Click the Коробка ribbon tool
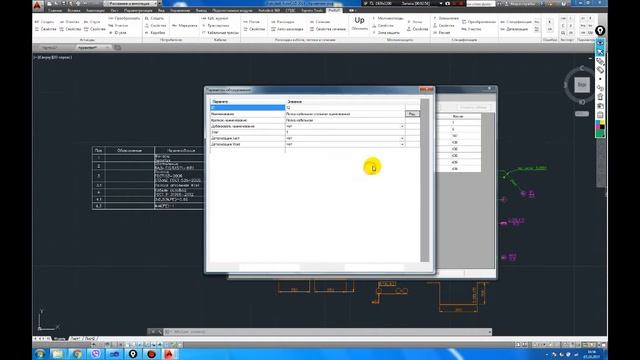640x360 pixels. click(x=155, y=33)
